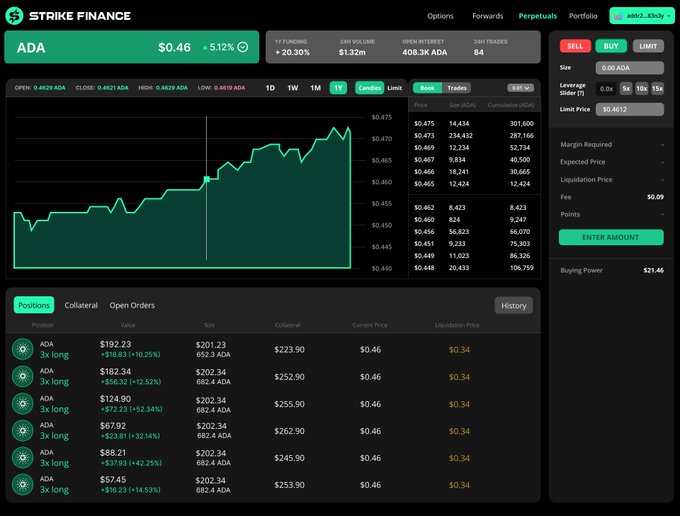The width and height of the screenshot is (680, 516).
Task: Click the $262.90 collateral value
Action: click(289, 431)
